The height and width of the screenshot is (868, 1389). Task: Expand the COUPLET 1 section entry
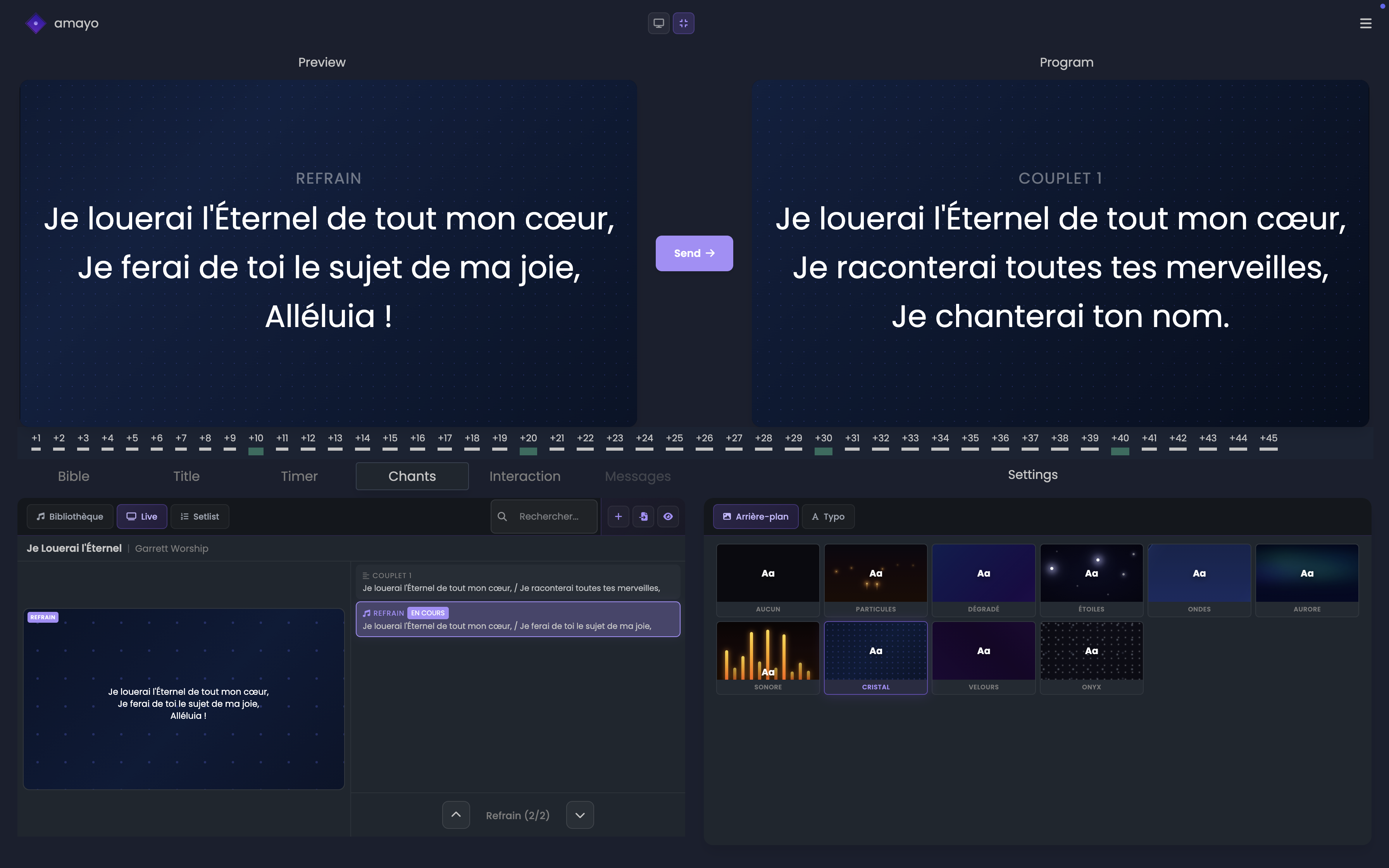click(516, 581)
